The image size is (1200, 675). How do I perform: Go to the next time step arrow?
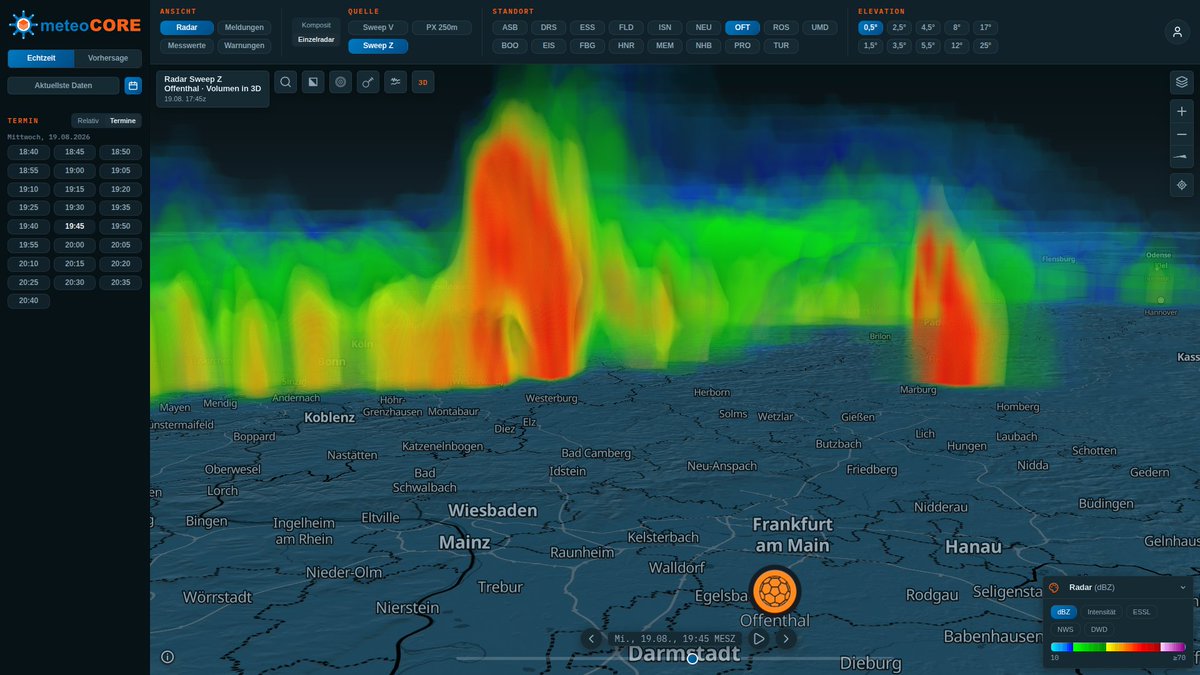786,638
